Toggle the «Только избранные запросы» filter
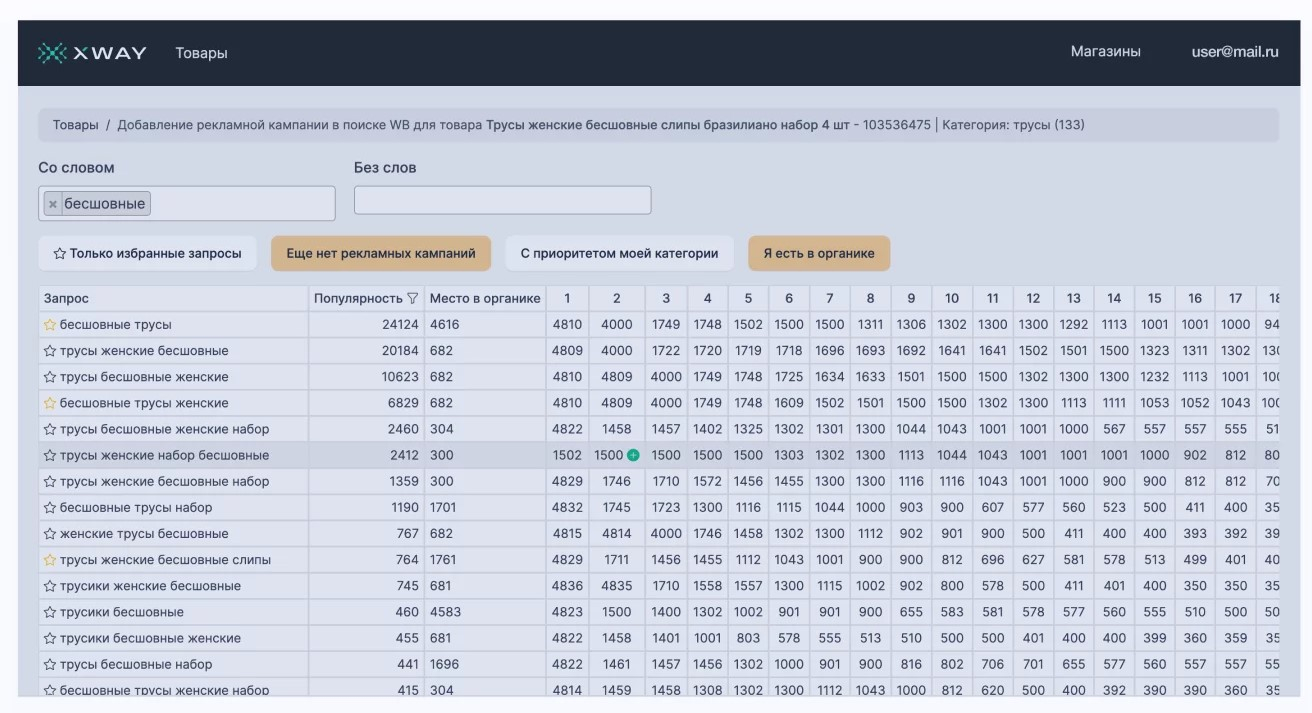This screenshot has height=713, width=1312. [x=147, y=254]
